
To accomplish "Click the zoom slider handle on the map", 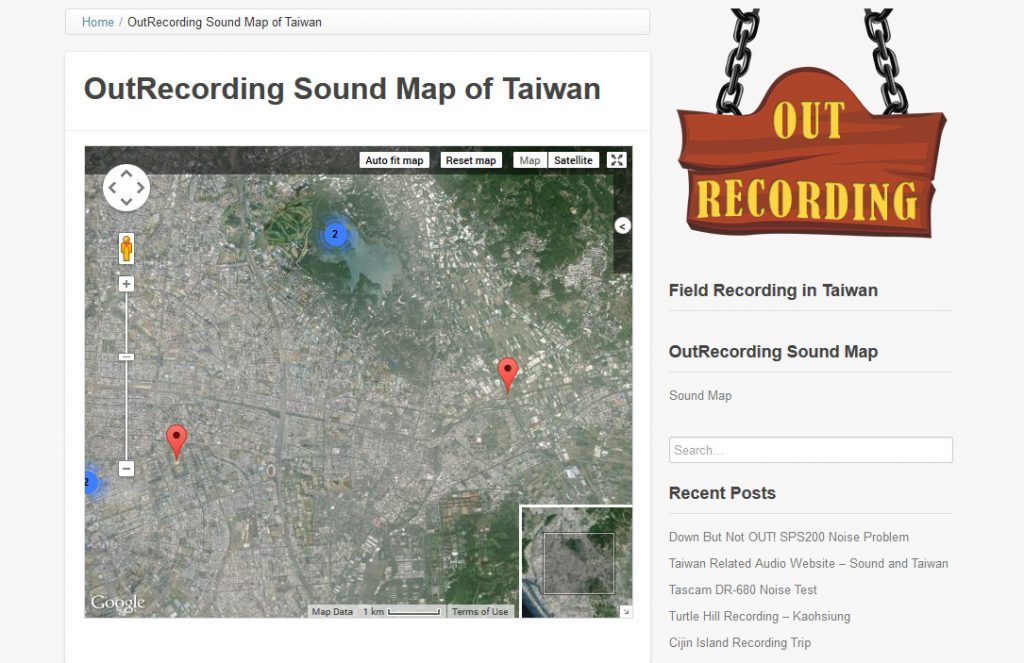I will tap(126, 355).
